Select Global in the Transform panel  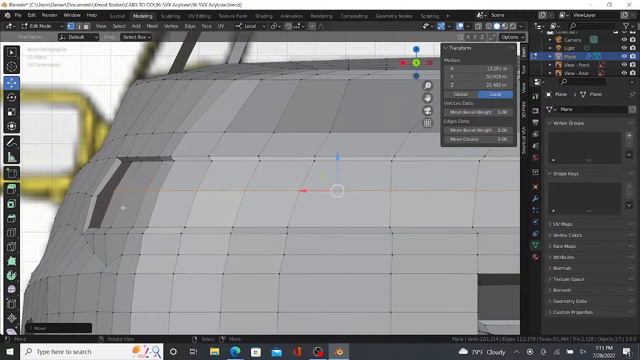click(460, 94)
